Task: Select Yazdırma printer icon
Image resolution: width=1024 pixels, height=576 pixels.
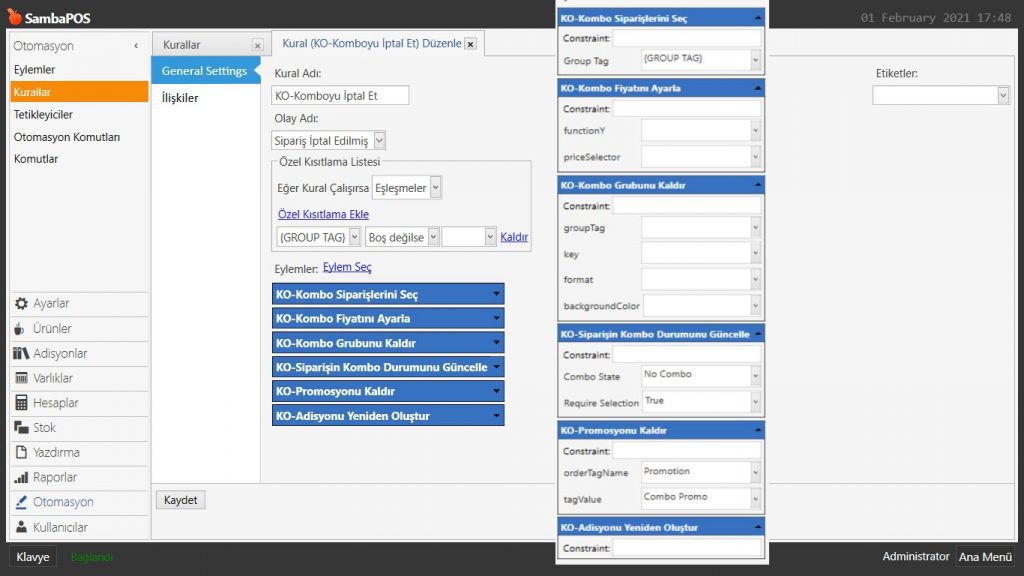Action: (x=21, y=453)
